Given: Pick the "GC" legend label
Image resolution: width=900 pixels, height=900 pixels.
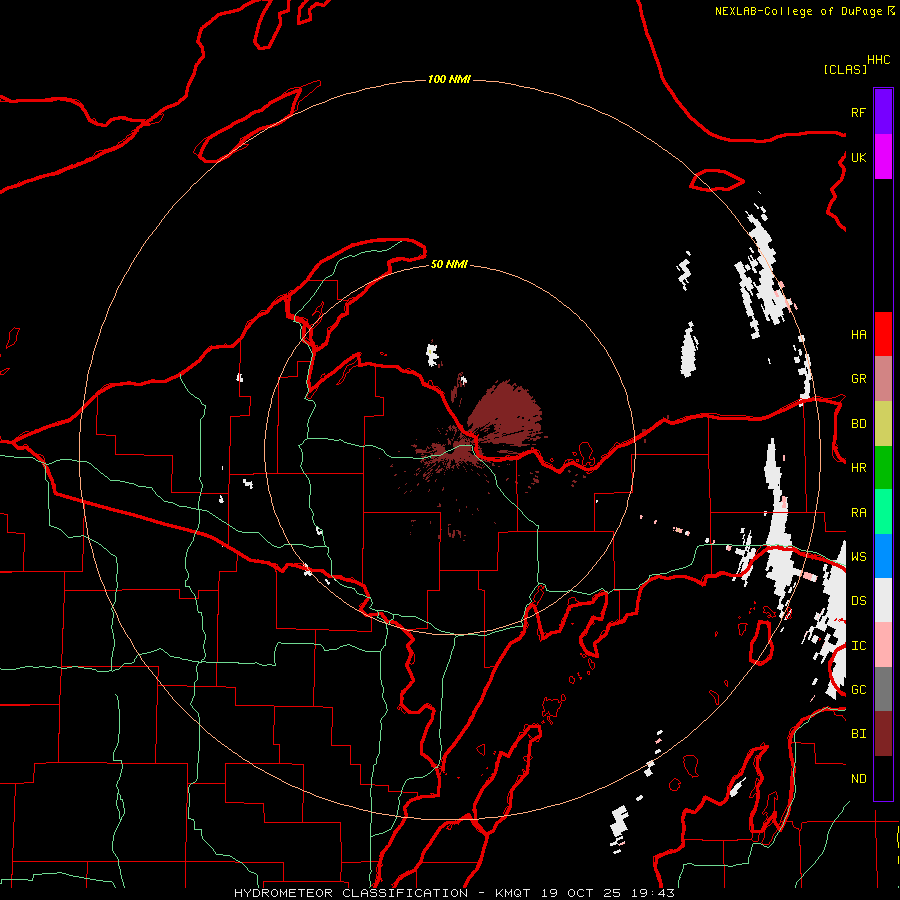Looking at the screenshot, I should pyautogui.click(x=858, y=690).
